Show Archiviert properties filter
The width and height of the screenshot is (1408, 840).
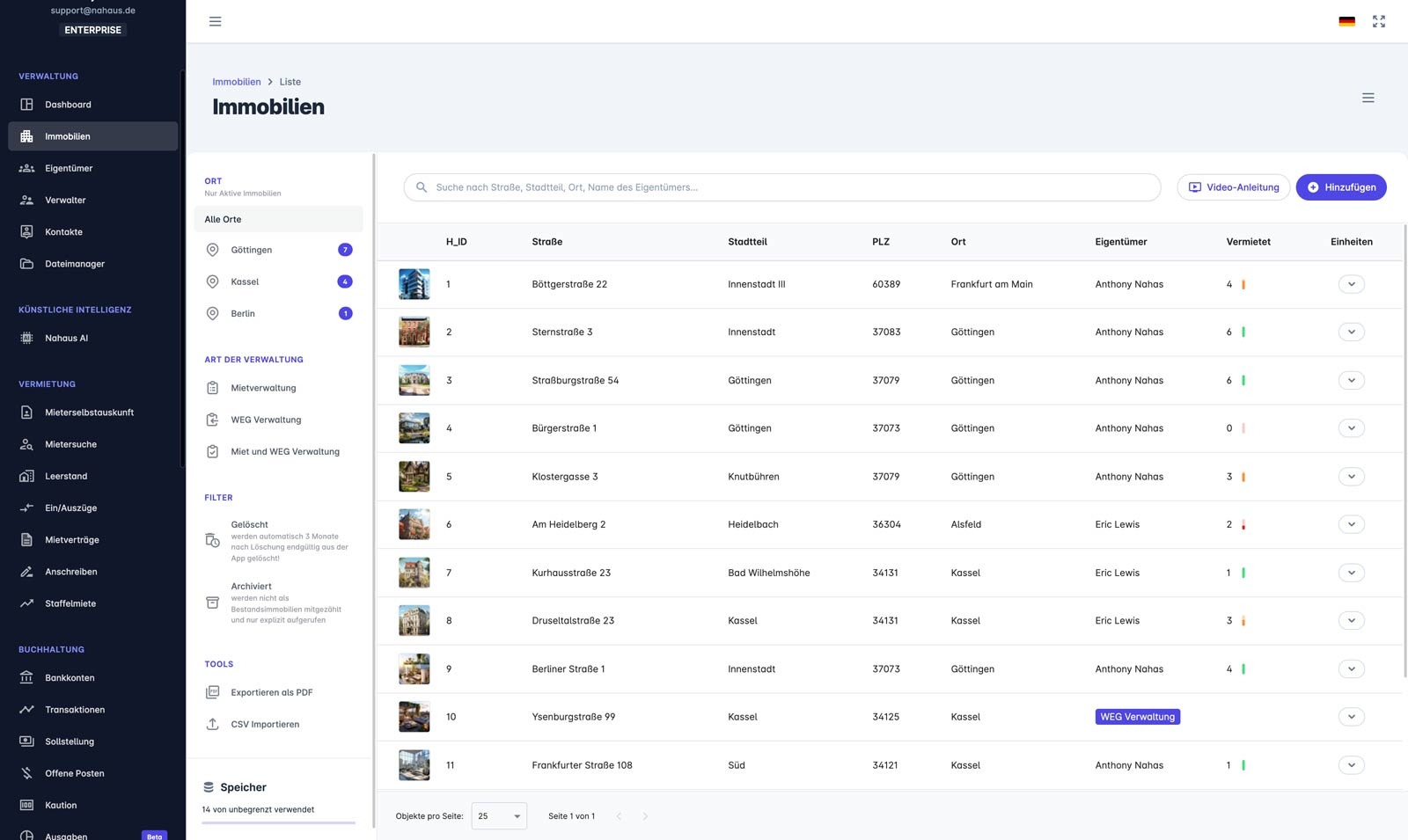coord(278,603)
